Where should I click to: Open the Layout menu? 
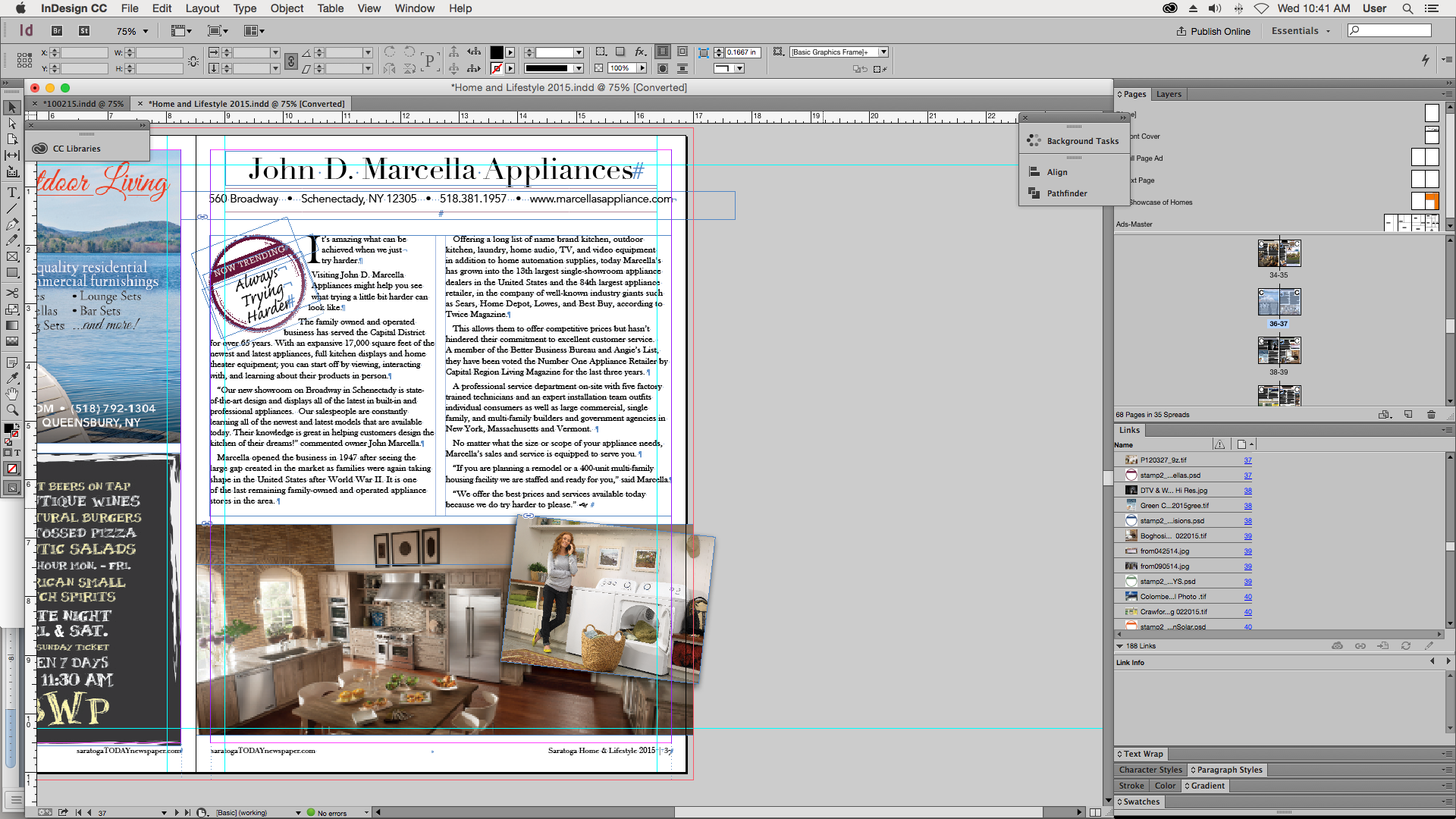(202, 8)
